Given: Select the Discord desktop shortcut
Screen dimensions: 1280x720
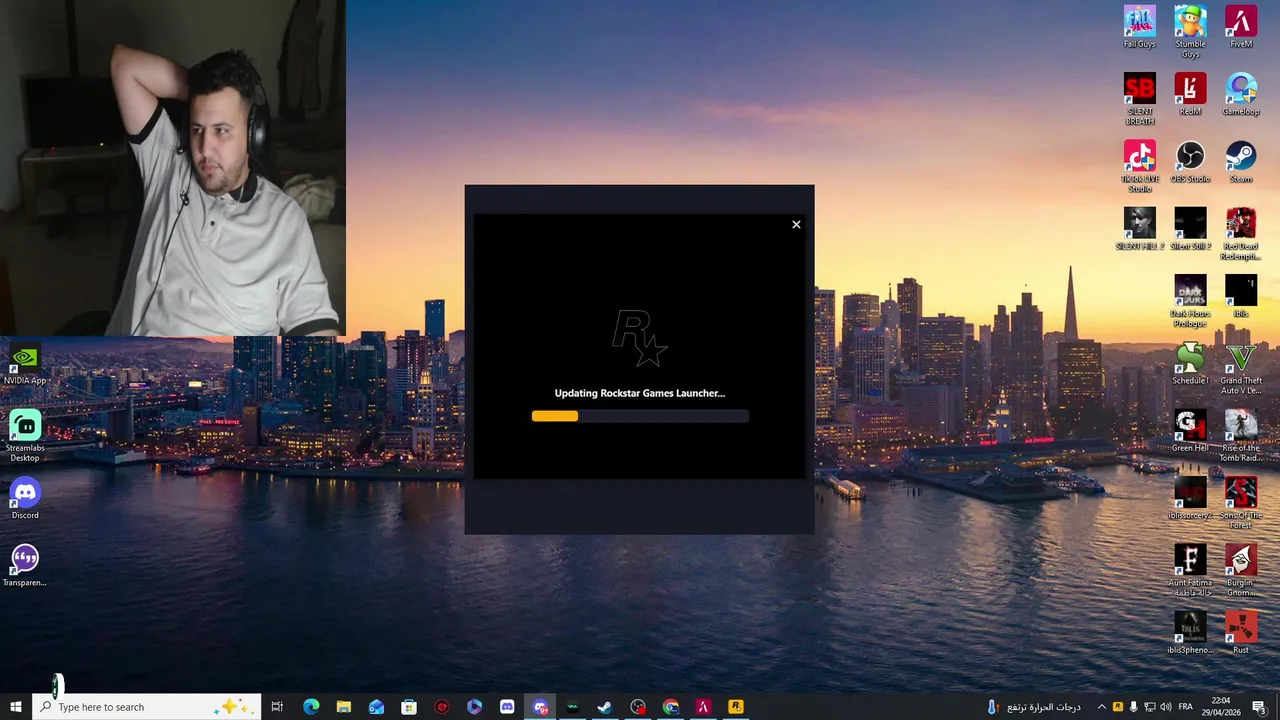Looking at the screenshot, I should [25, 498].
